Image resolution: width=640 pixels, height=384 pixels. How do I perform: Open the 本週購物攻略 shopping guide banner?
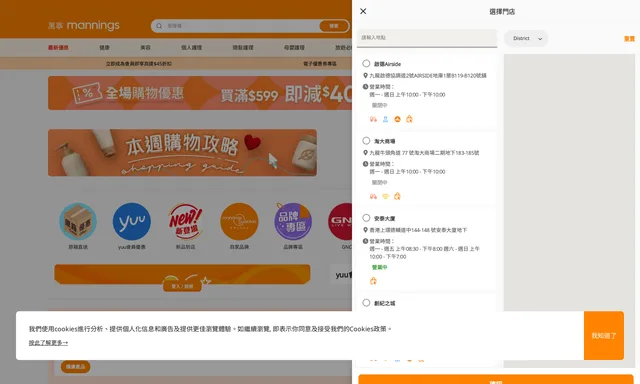(x=182, y=153)
